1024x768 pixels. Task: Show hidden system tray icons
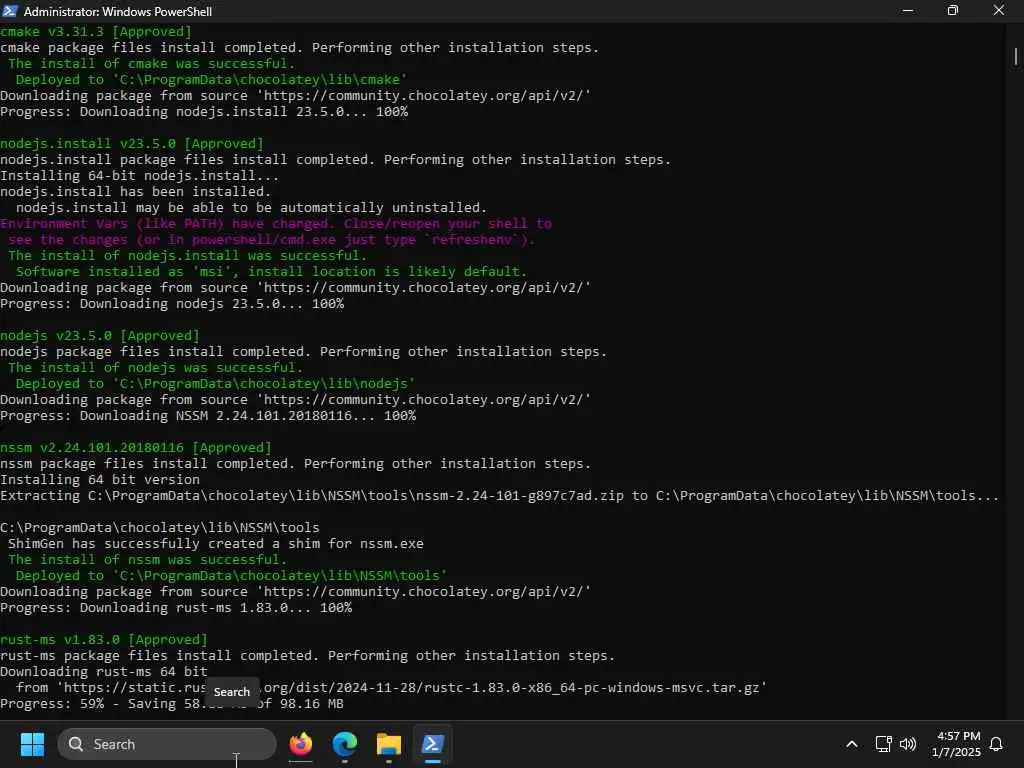(x=852, y=744)
